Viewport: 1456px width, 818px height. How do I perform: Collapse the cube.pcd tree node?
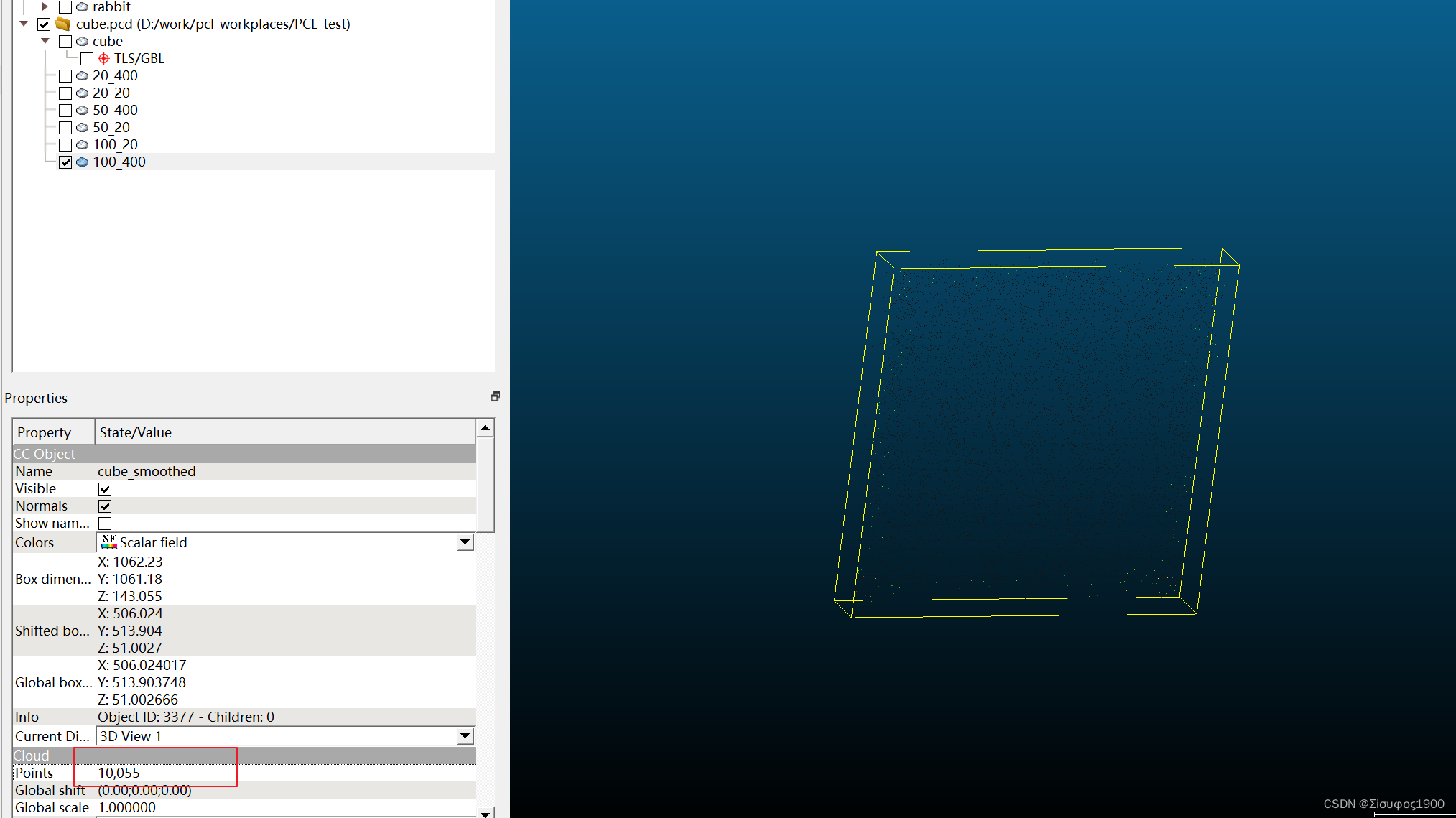pyautogui.click(x=24, y=24)
